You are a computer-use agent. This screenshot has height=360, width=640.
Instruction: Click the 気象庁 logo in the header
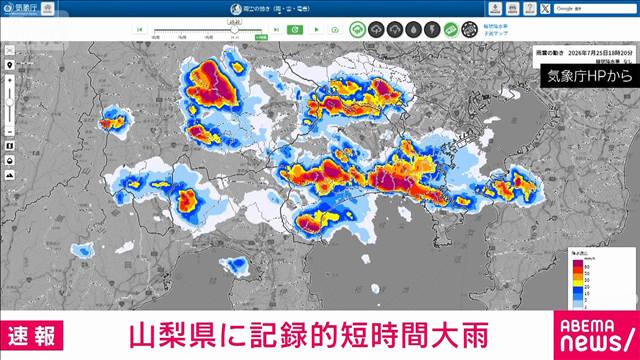[x=20, y=8]
